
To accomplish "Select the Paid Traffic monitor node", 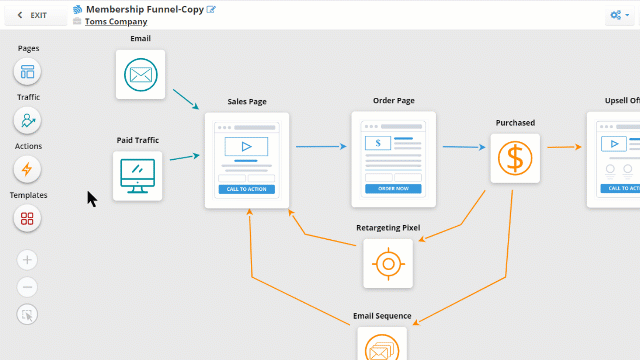I will click(138, 176).
